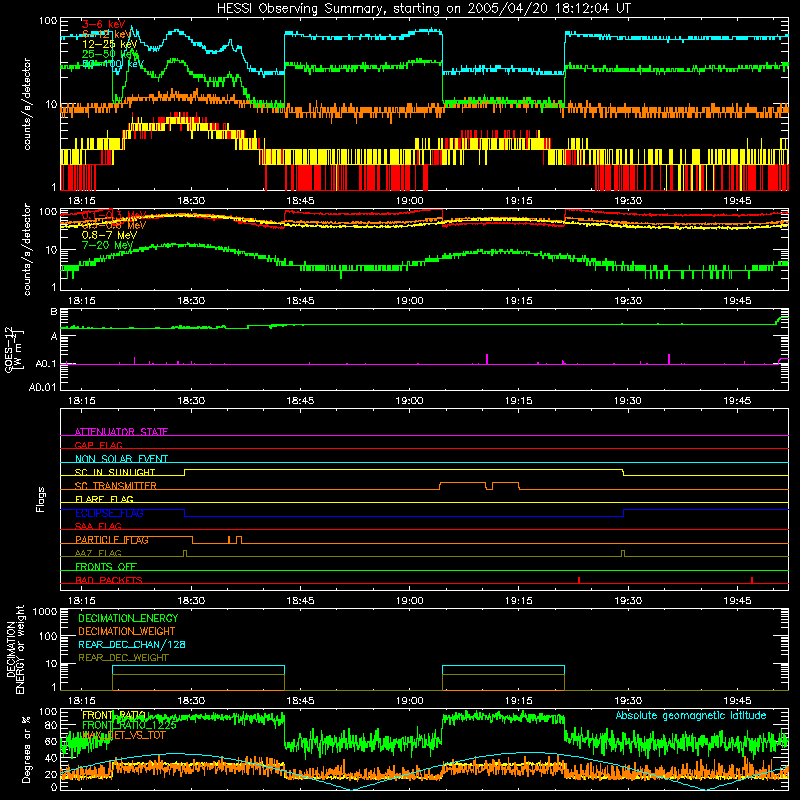
Task: Click the olive AAZ_FLAG label
Action: point(98,553)
